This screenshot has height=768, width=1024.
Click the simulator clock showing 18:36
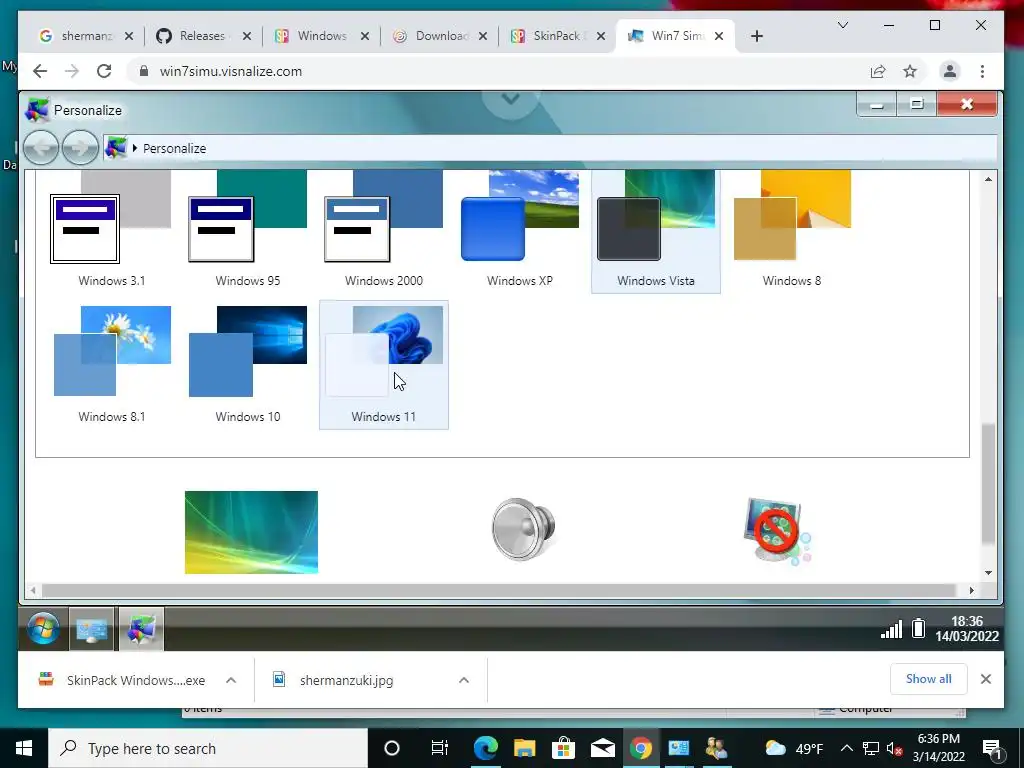(x=967, y=629)
